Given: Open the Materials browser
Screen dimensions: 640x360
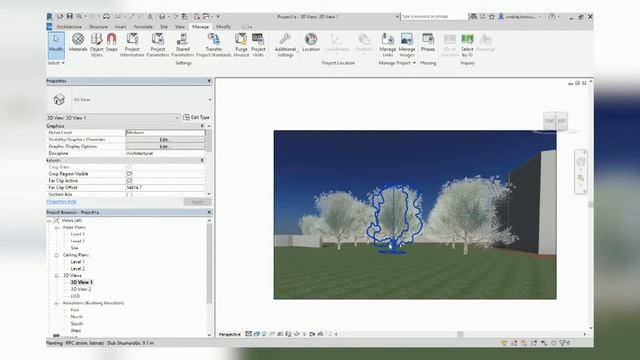Looking at the screenshot, I should click(x=78, y=42).
